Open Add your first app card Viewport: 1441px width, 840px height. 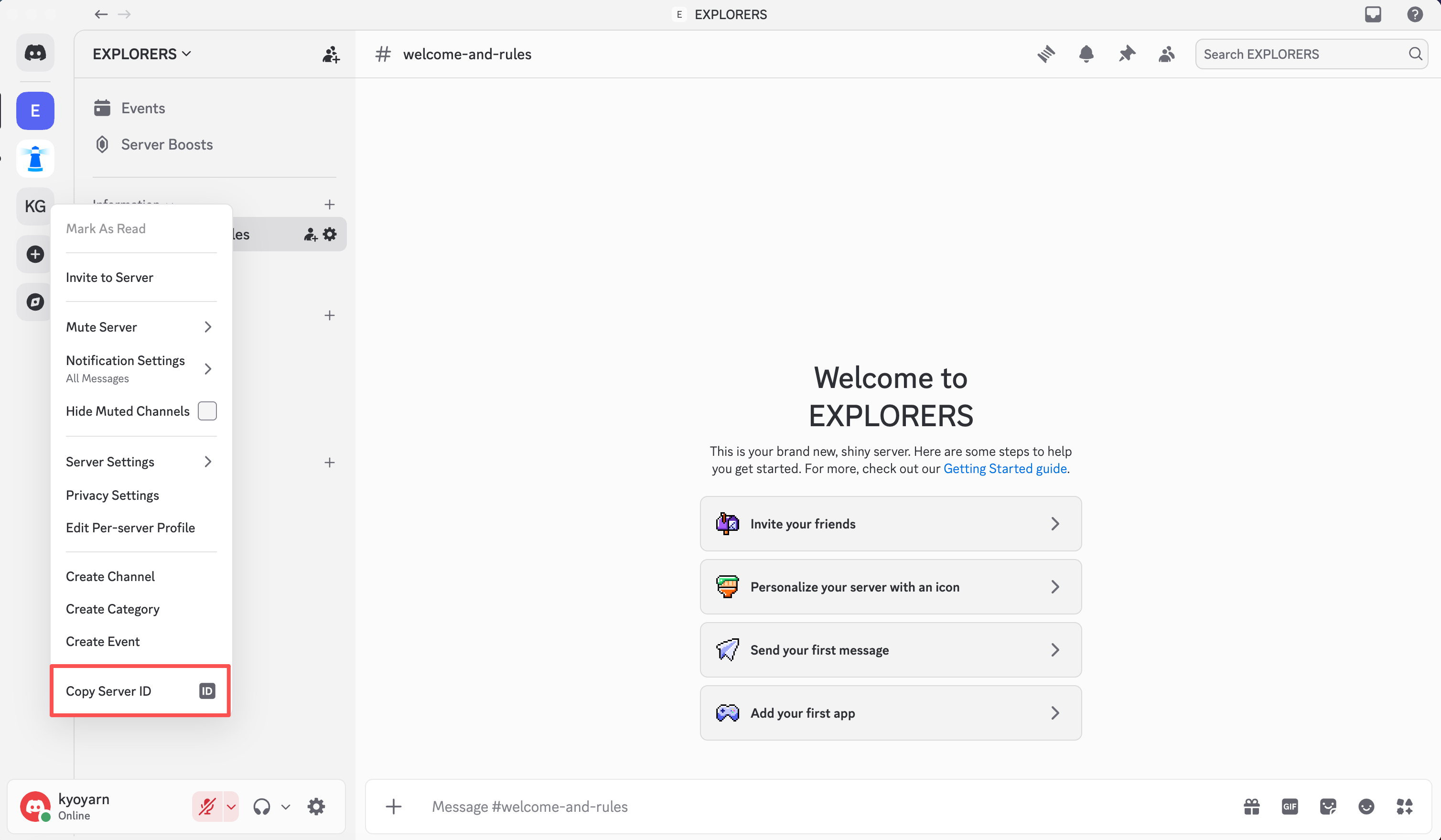point(890,712)
